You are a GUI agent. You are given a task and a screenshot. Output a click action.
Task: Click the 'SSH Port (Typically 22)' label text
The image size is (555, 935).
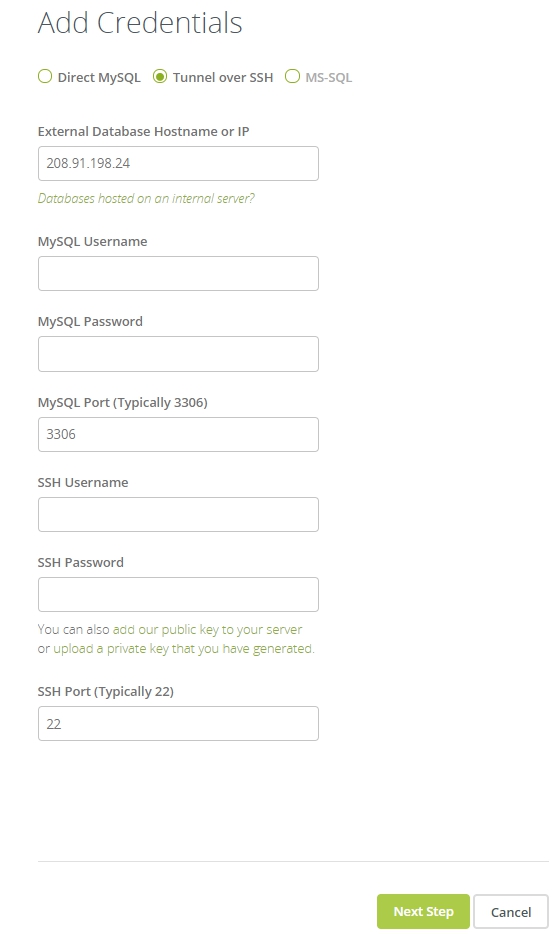[106, 692]
